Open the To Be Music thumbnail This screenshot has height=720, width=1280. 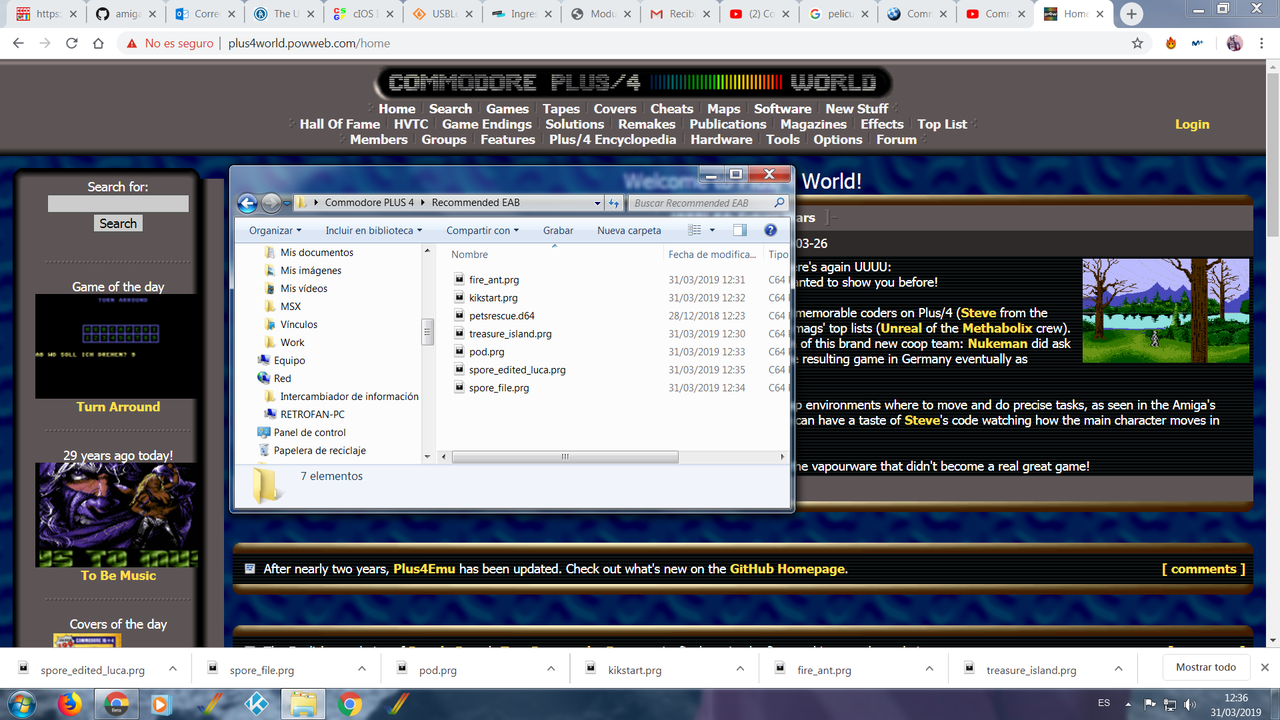pos(117,515)
